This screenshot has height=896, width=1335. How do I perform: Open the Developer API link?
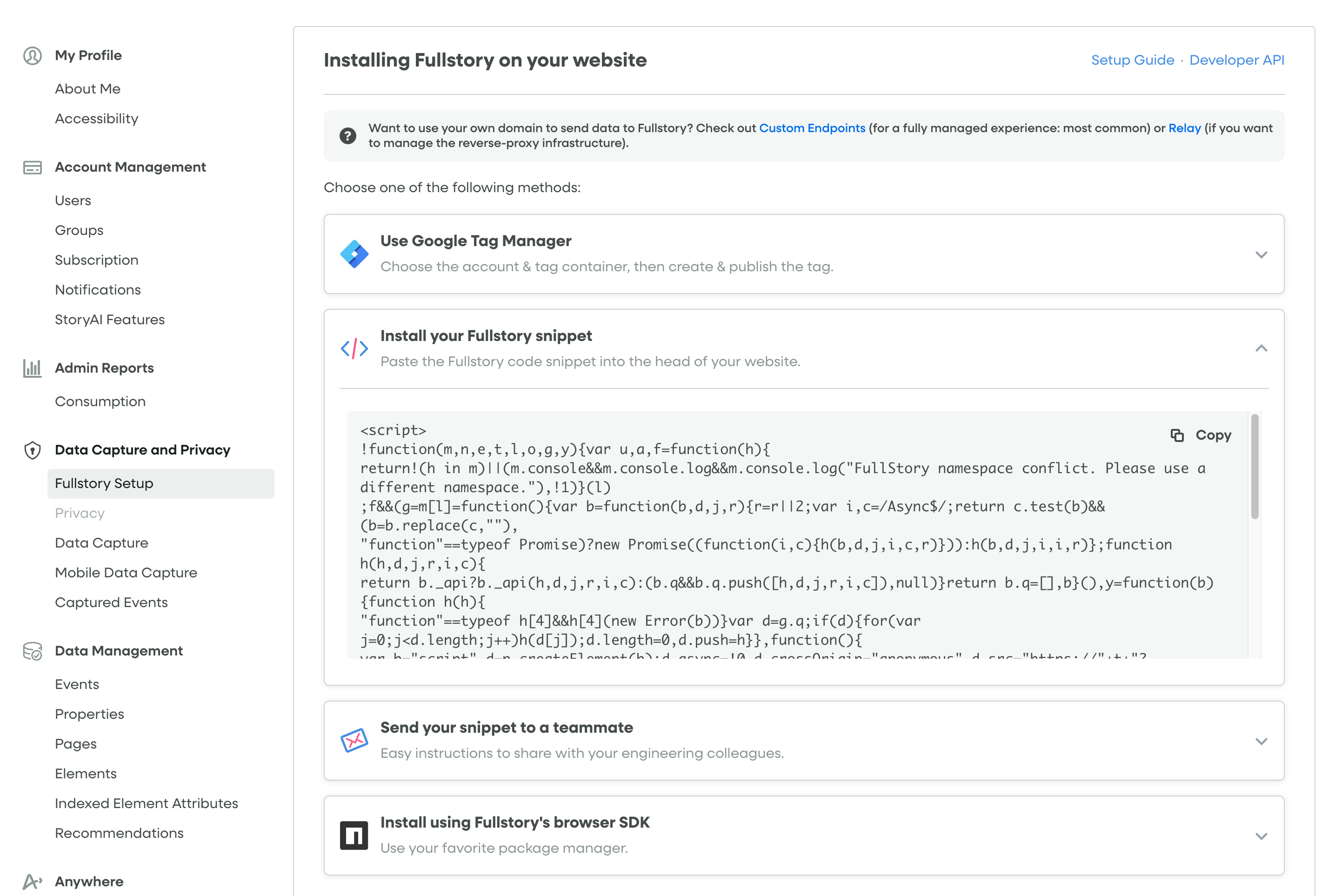tap(1237, 60)
